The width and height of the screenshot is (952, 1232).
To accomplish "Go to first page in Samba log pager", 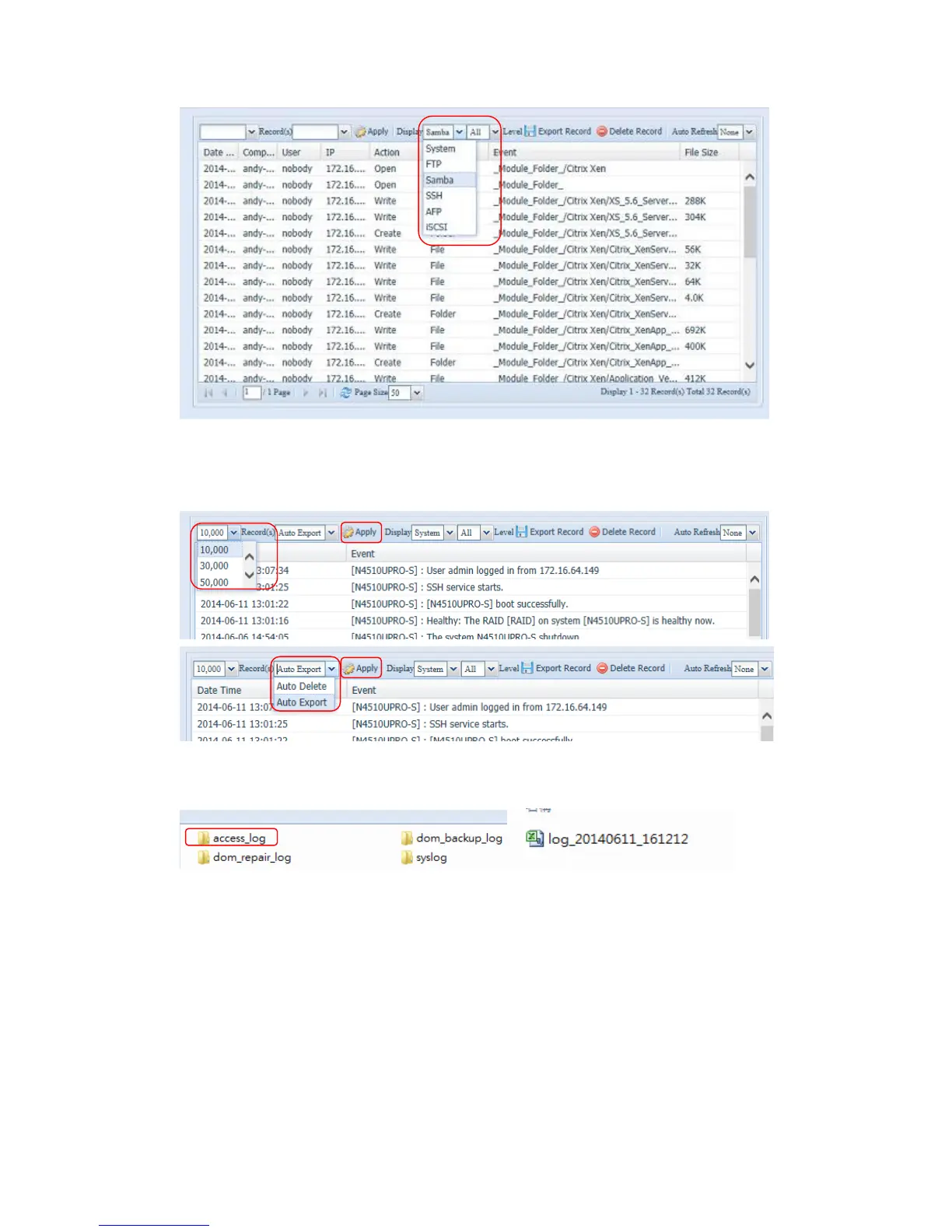I will click(208, 393).
